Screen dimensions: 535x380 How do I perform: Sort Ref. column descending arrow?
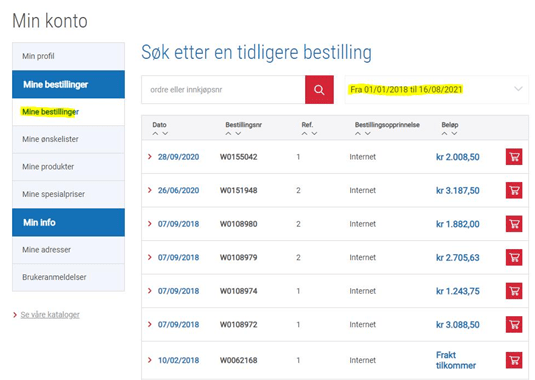314,133
